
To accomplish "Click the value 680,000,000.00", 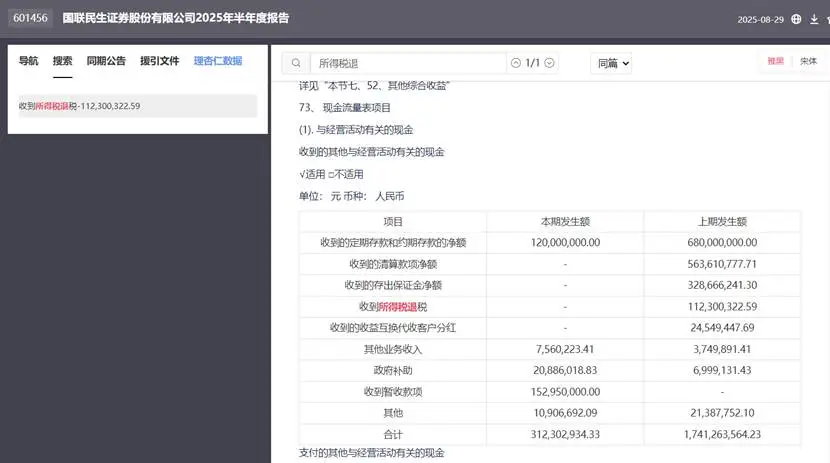I will click(x=722, y=242).
